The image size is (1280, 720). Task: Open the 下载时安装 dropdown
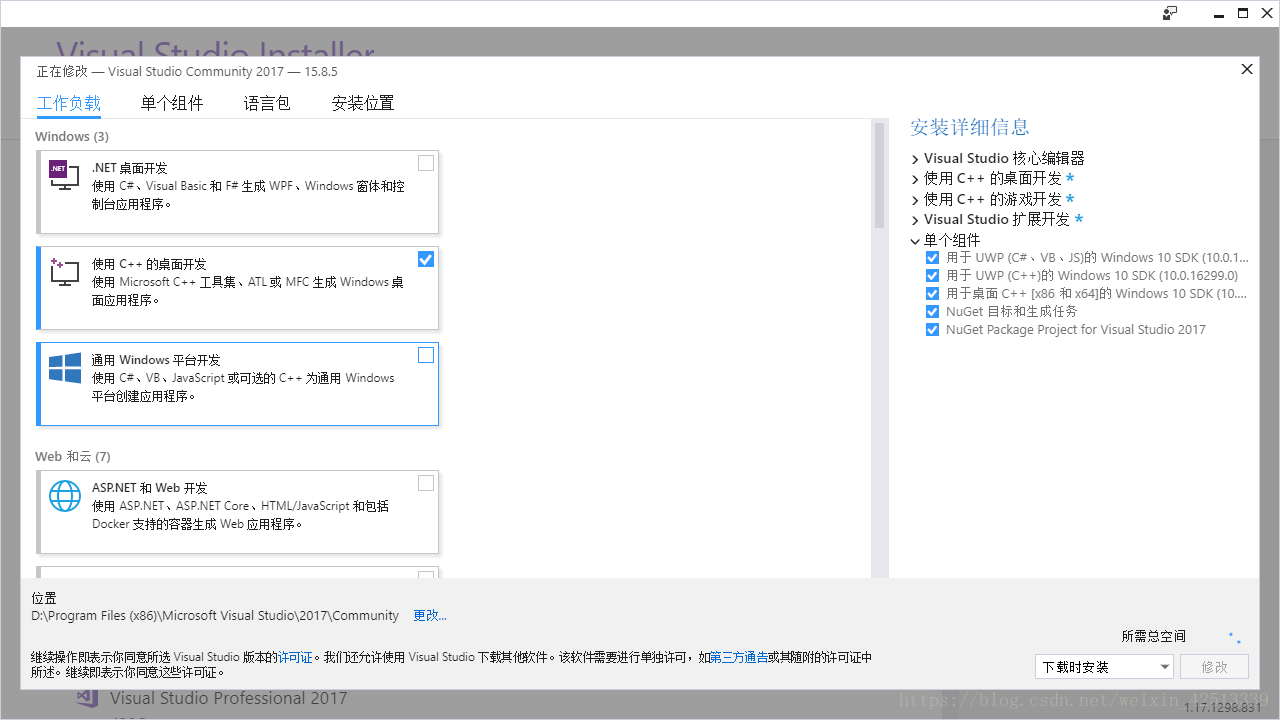click(x=1104, y=667)
